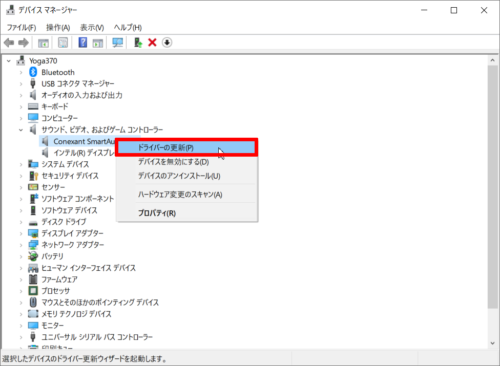
Task: Collapse サウンド、ビデオ、およびゲーム コントローラー category
Action: pyautogui.click(x=21, y=130)
